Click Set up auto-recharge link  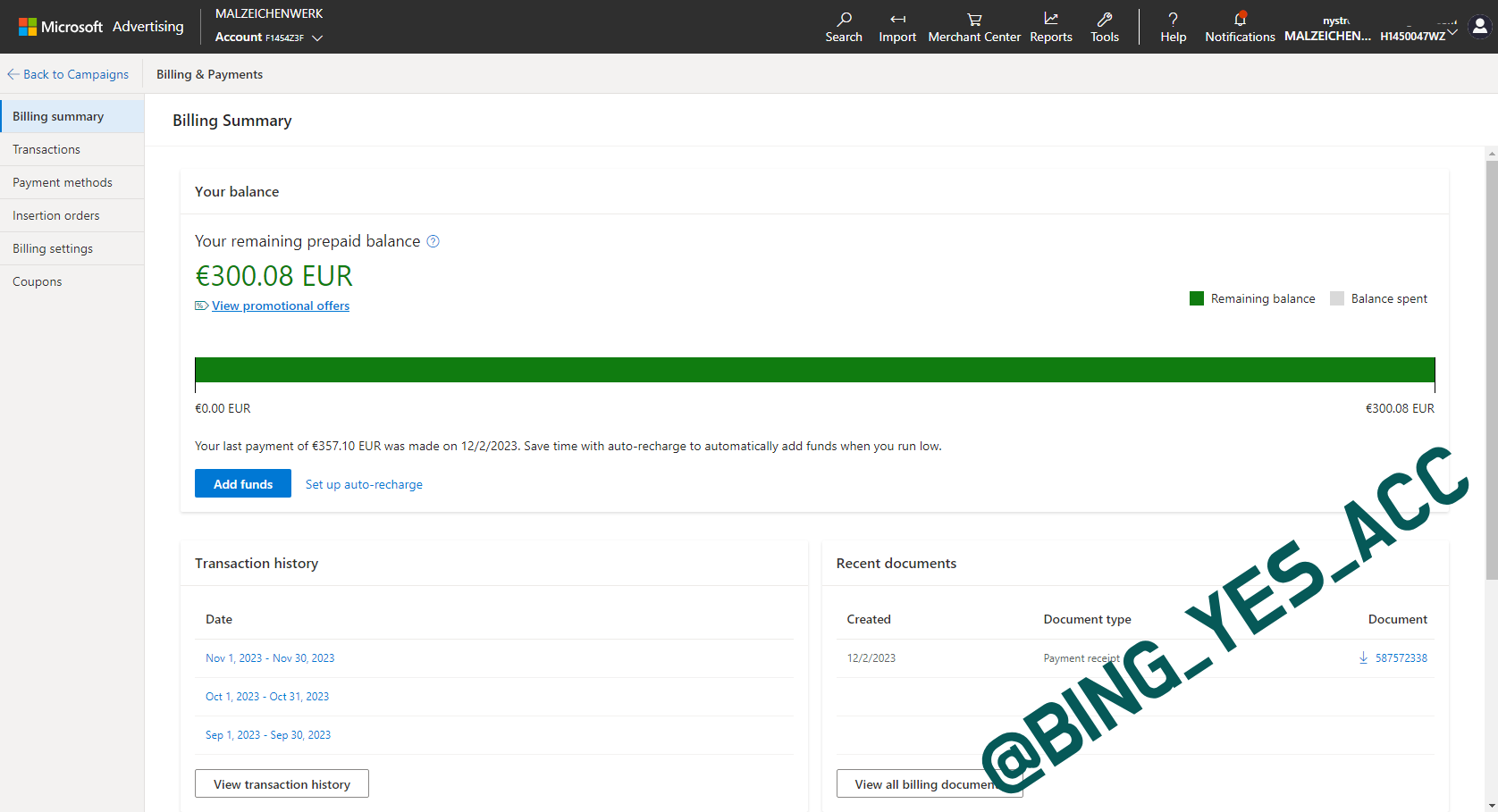[x=364, y=484]
